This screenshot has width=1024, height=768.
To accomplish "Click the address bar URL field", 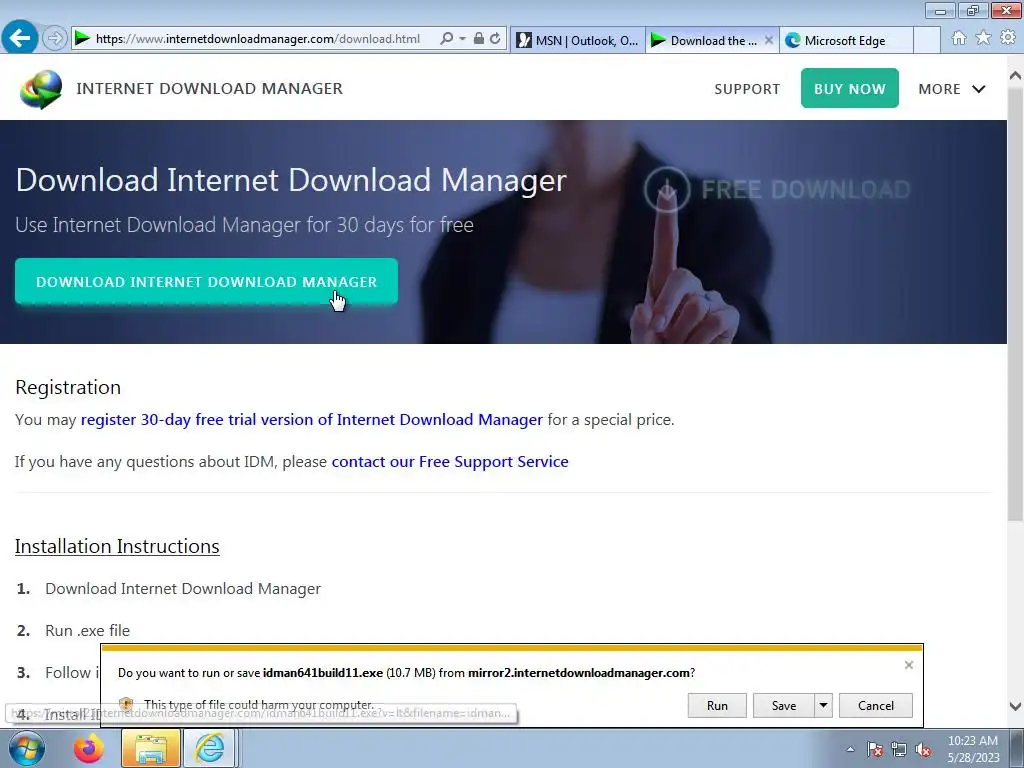I will (257, 39).
